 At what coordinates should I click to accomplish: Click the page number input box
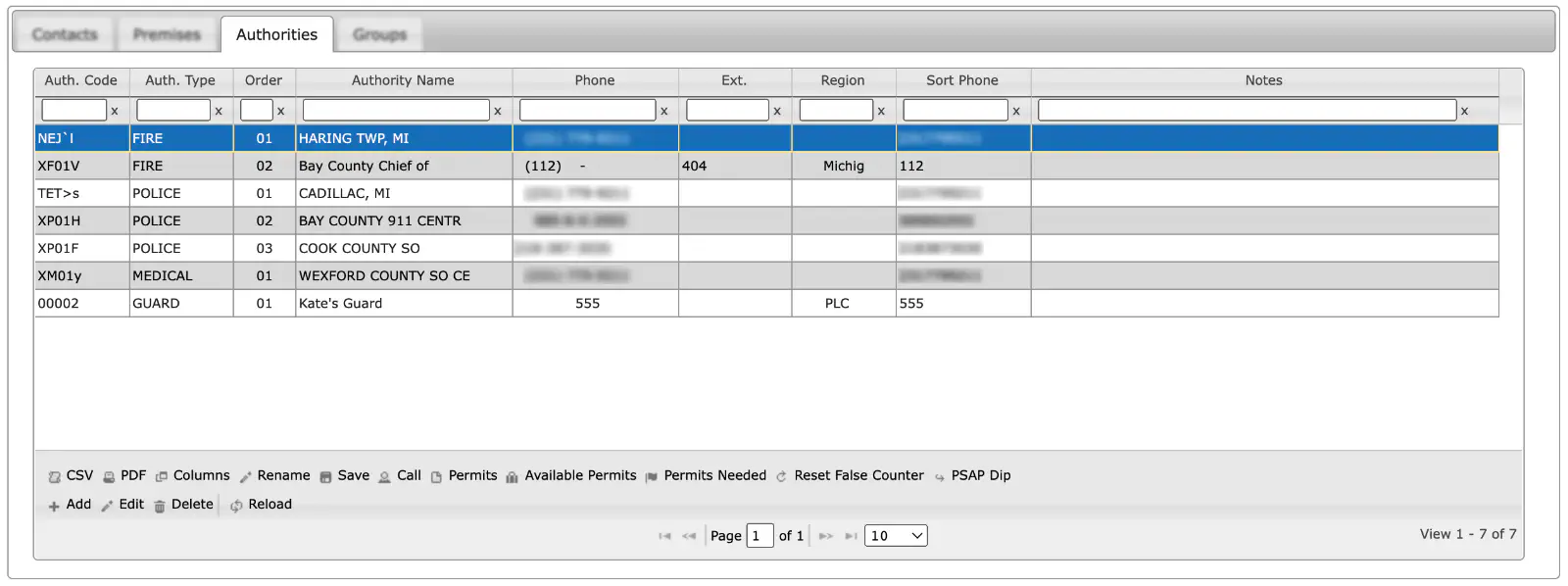(759, 536)
